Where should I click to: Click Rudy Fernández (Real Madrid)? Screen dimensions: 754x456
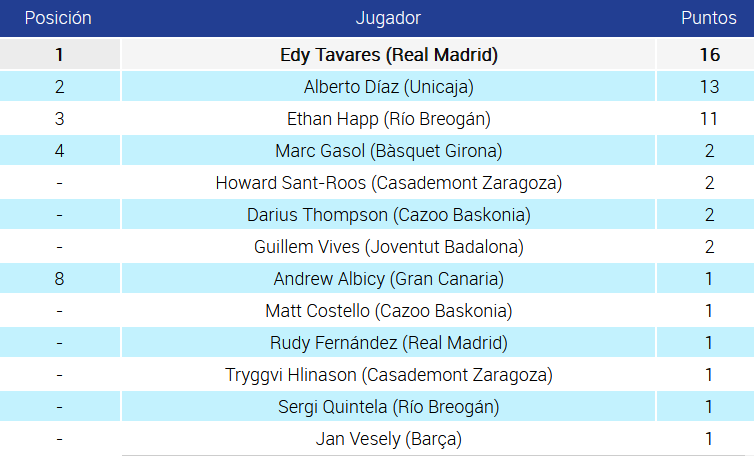pos(388,343)
